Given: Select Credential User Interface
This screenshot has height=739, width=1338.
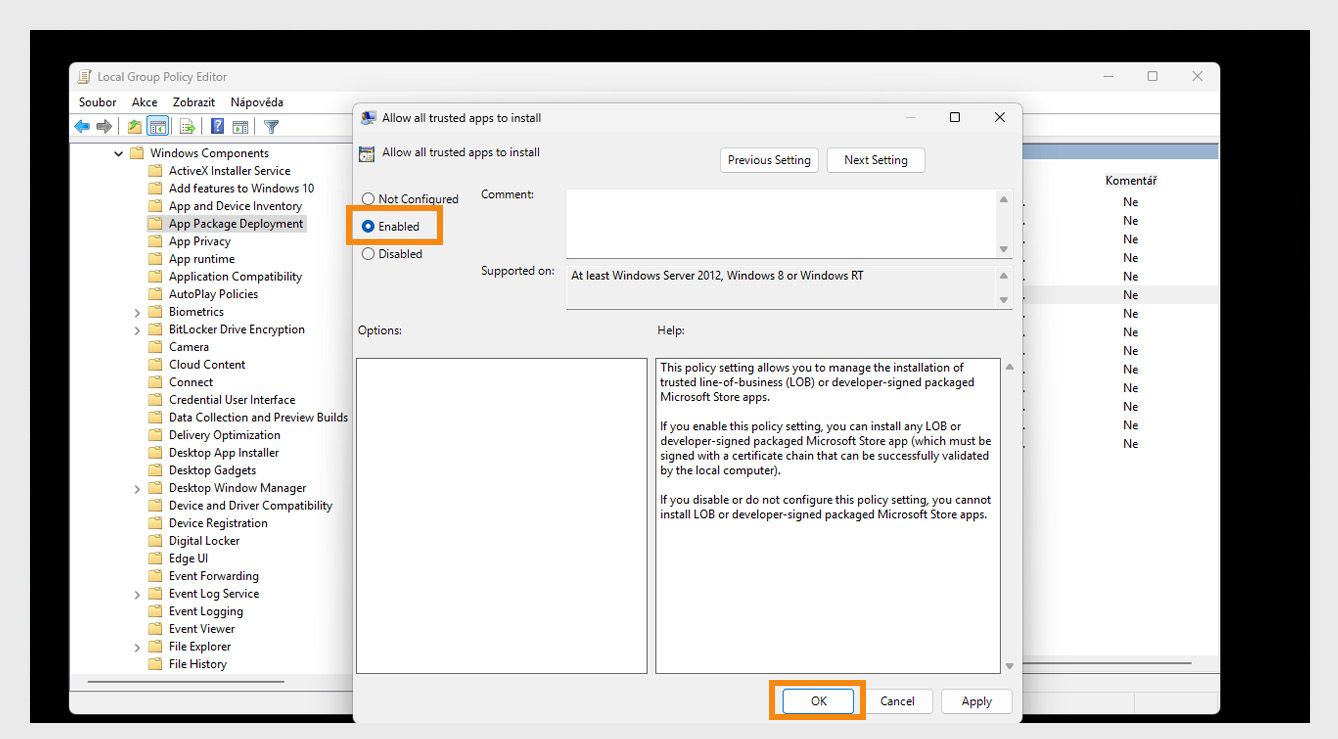Looking at the screenshot, I should (232, 400).
